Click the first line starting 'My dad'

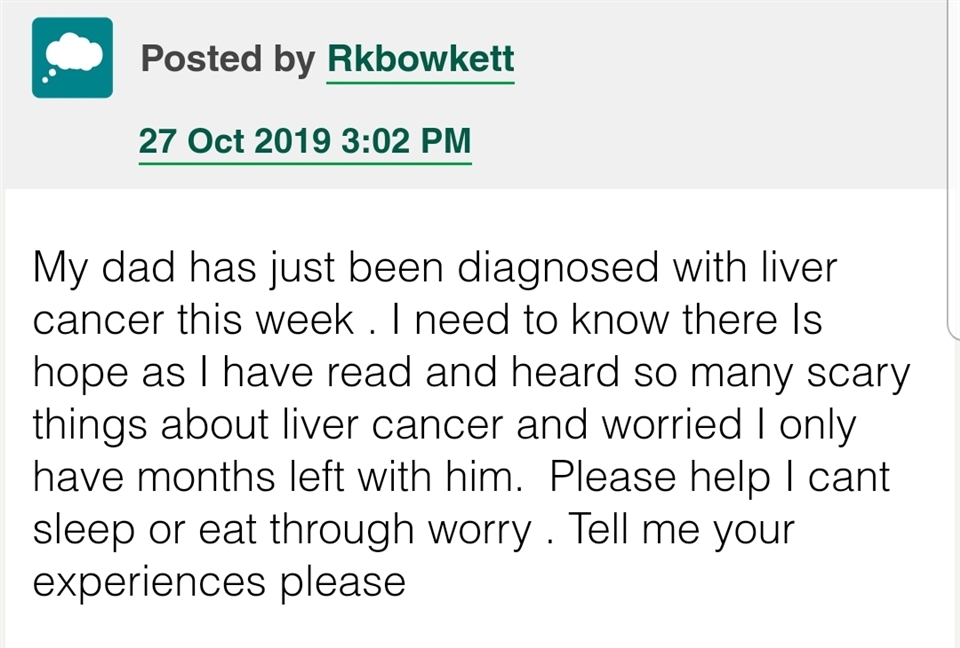click(435, 269)
